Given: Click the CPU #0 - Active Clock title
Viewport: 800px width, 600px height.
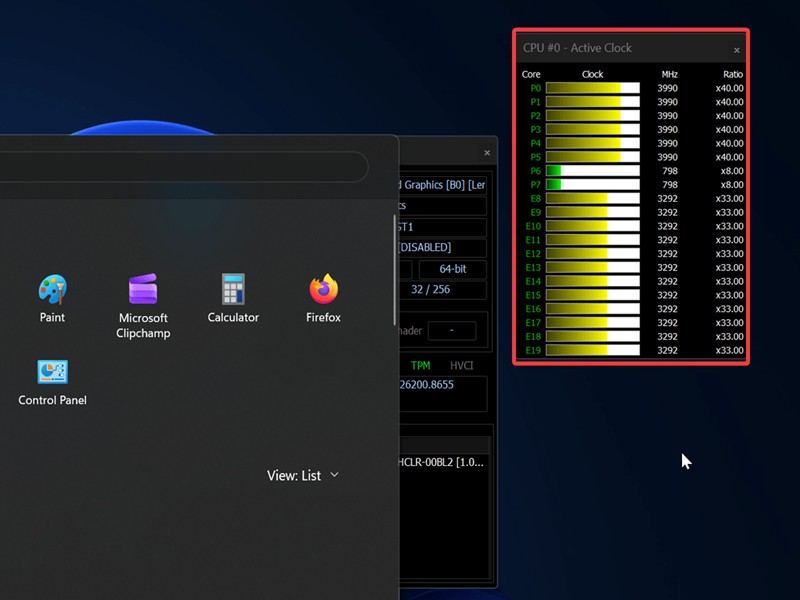Looking at the screenshot, I should click(577, 48).
